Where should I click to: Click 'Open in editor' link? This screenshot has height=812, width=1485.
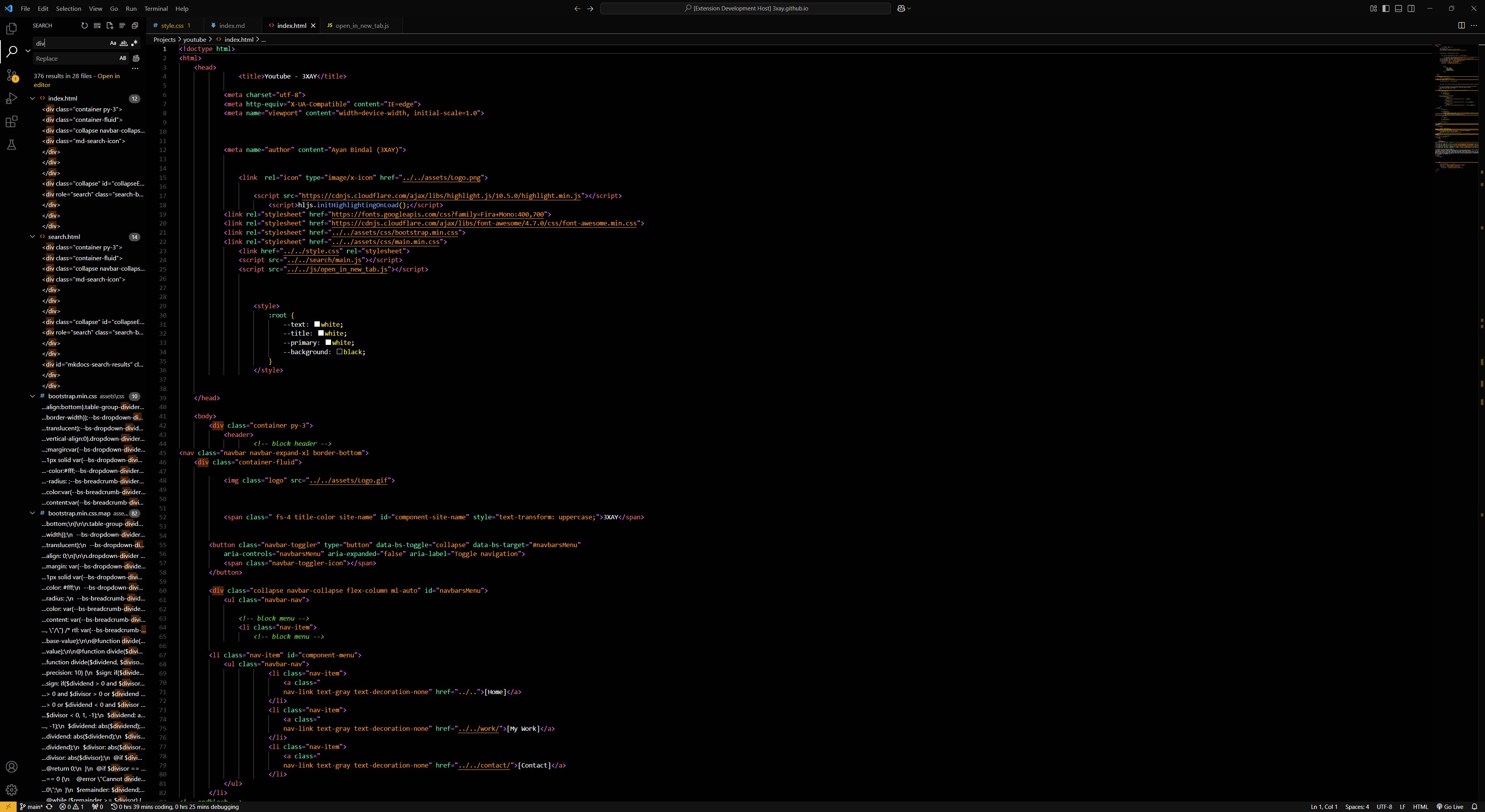pos(108,76)
